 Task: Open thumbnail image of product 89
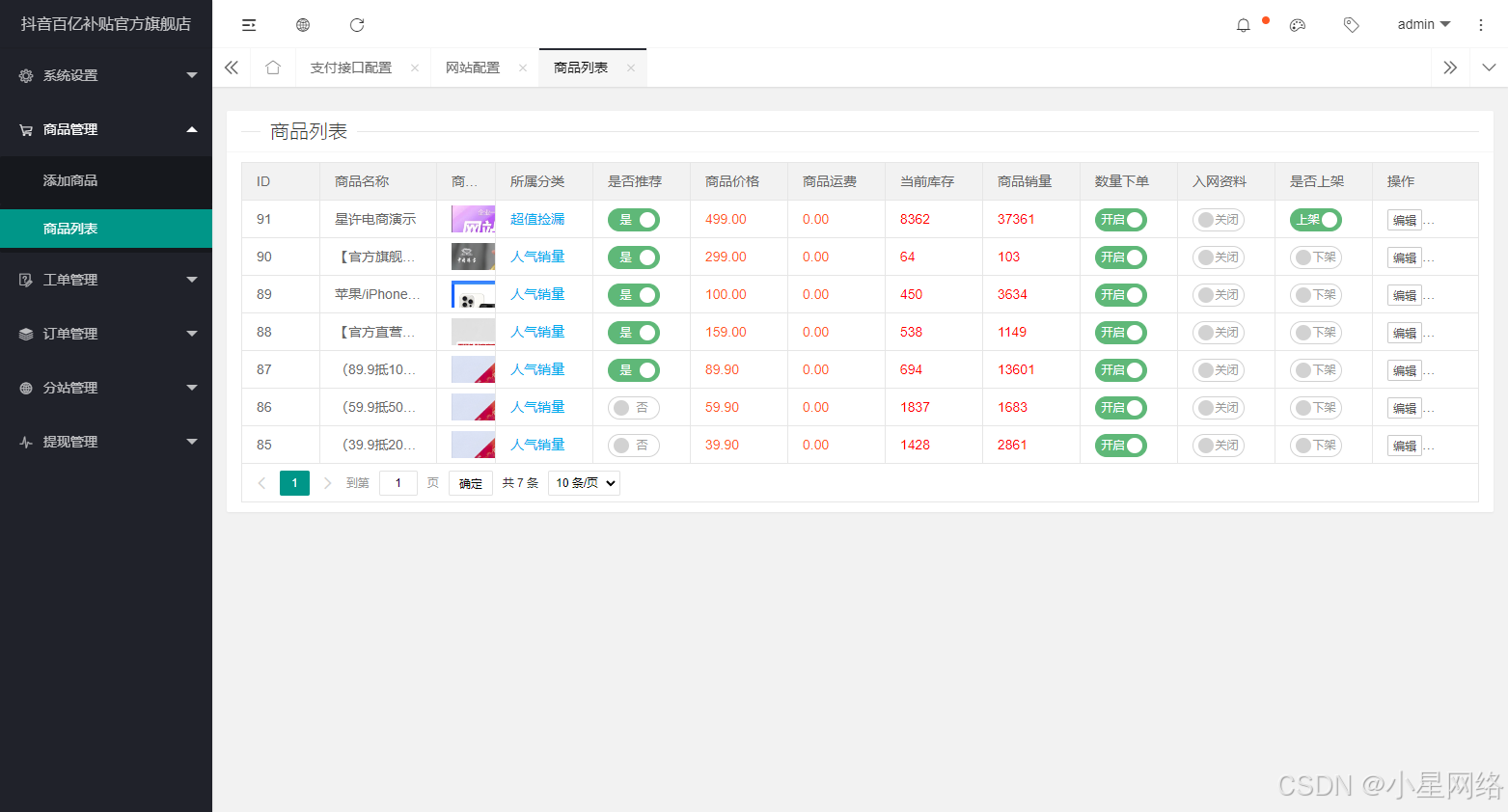(473, 294)
